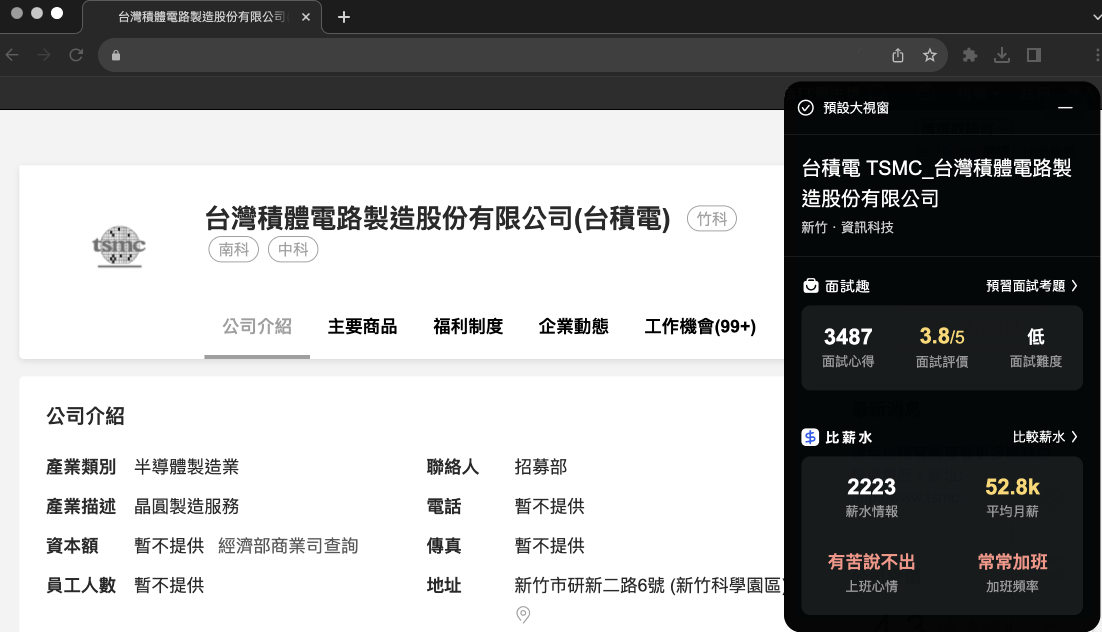The width and height of the screenshot is (1102, 632).
Task: Open the 經濟部商業司查詢 link
Action: 288,546
